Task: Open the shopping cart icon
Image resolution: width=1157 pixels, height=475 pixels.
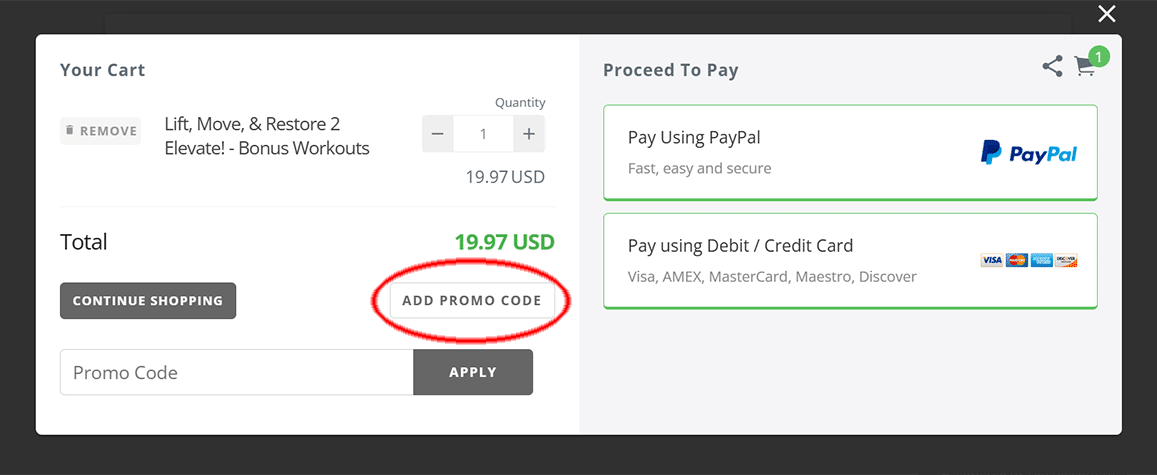Action: click(1084, 67)
